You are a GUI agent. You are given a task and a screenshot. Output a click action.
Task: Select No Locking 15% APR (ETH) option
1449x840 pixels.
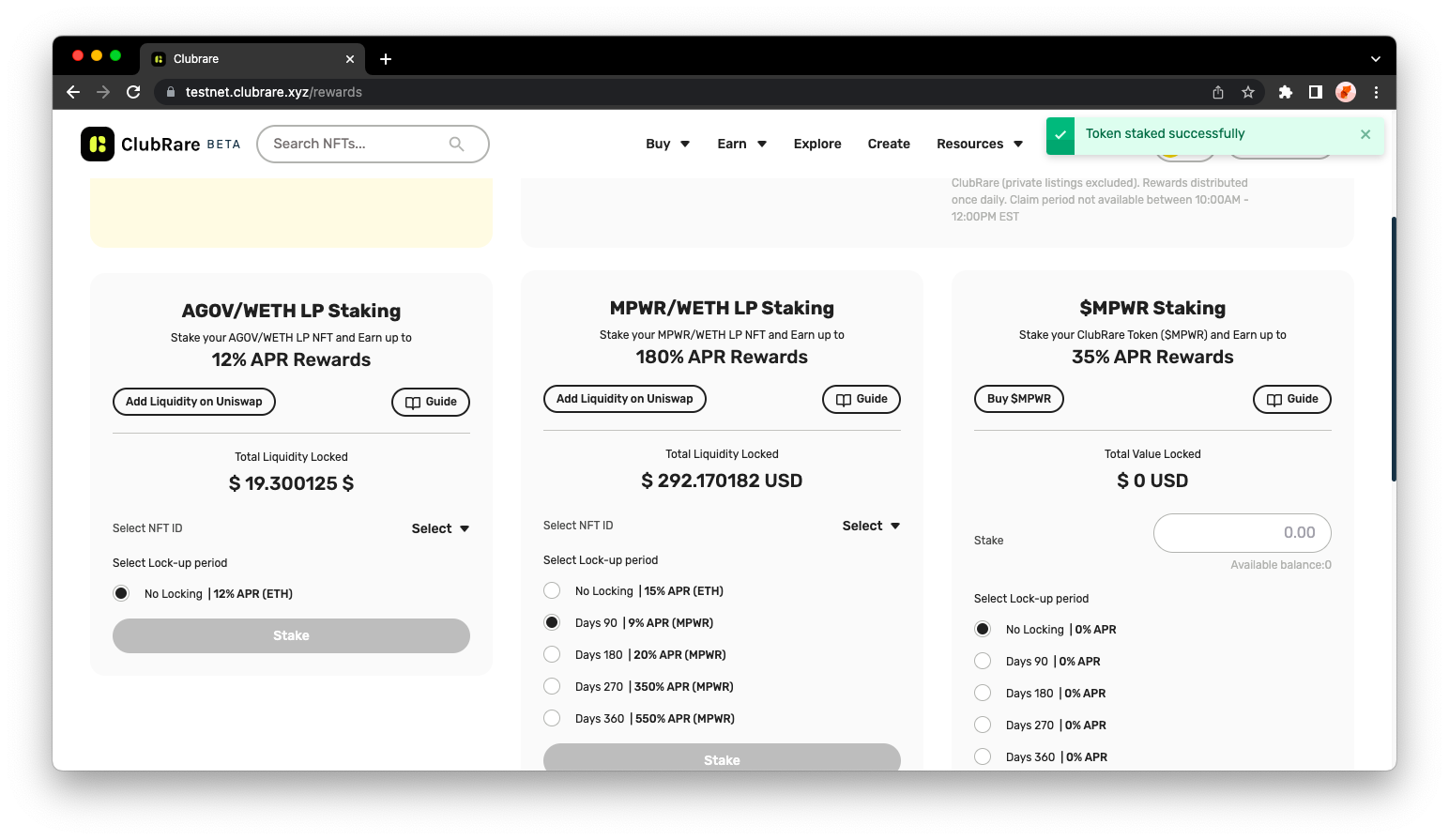coord(552,590)
